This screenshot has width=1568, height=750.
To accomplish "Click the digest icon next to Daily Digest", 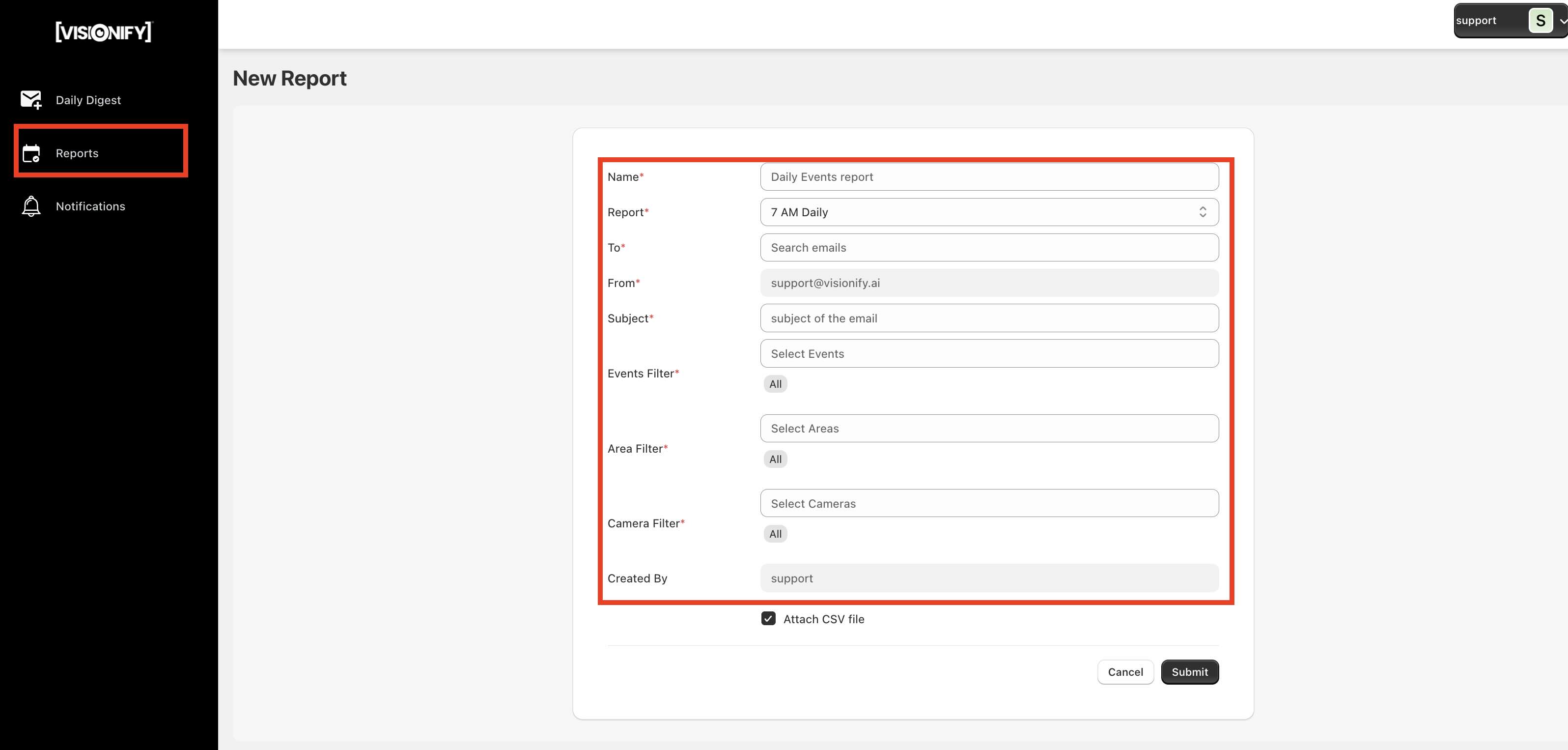I will click(31, 99).
